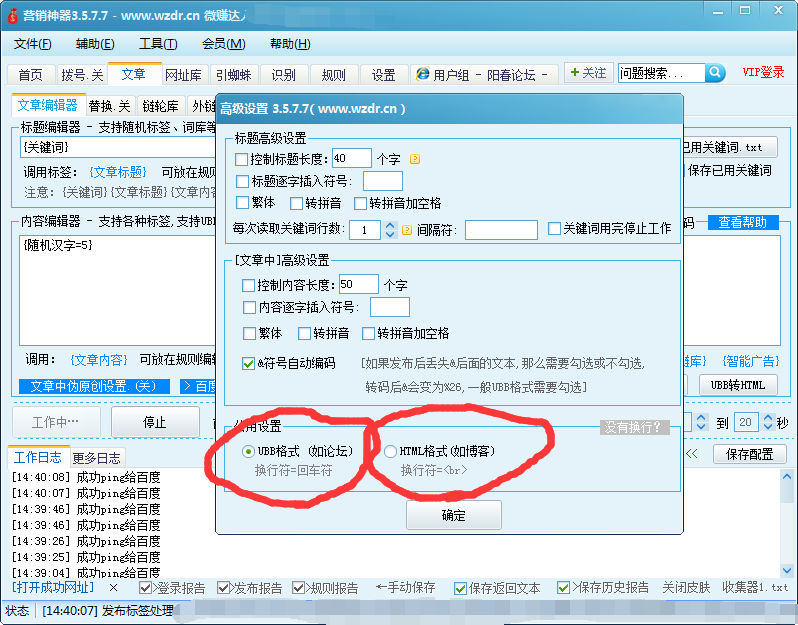Screen dimensions: 798x625
Task: Toggle content character symbol insertion checkbox
Action: point(249,307)
